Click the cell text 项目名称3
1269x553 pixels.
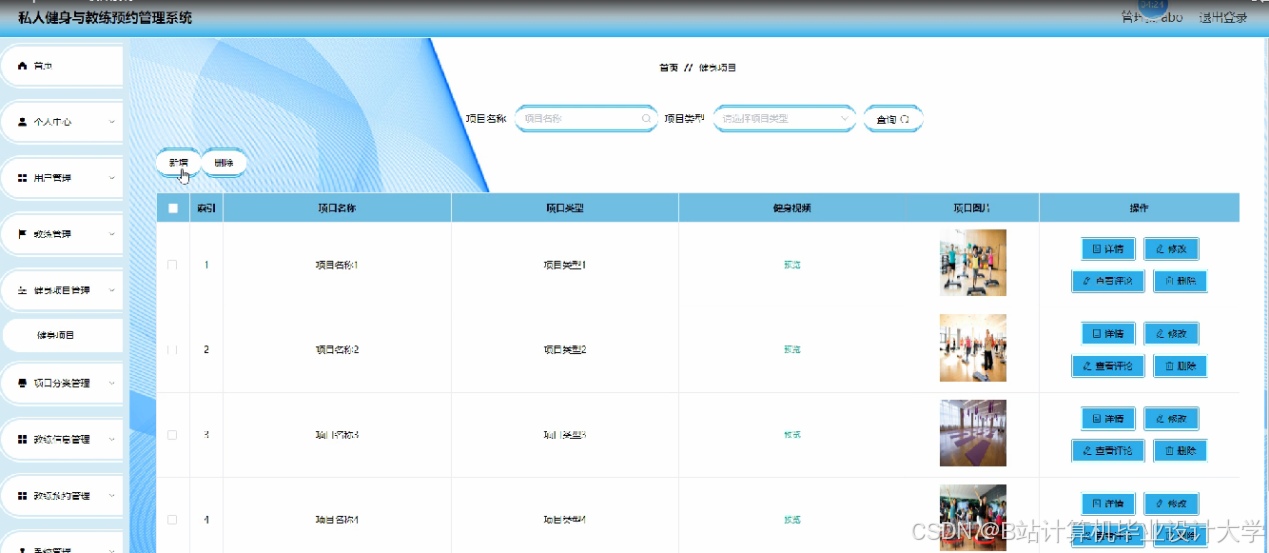pyautogui.click(x=337, y=435)
